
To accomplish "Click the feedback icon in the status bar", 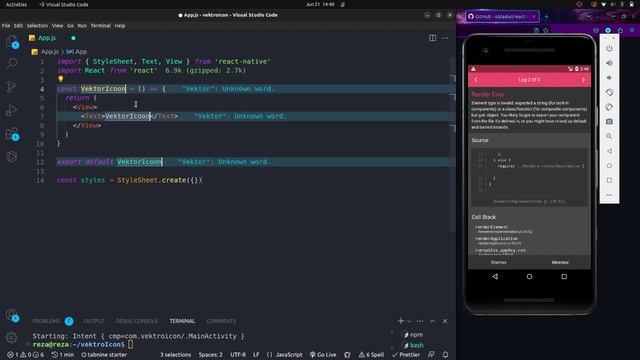I will tap(431, 355).
